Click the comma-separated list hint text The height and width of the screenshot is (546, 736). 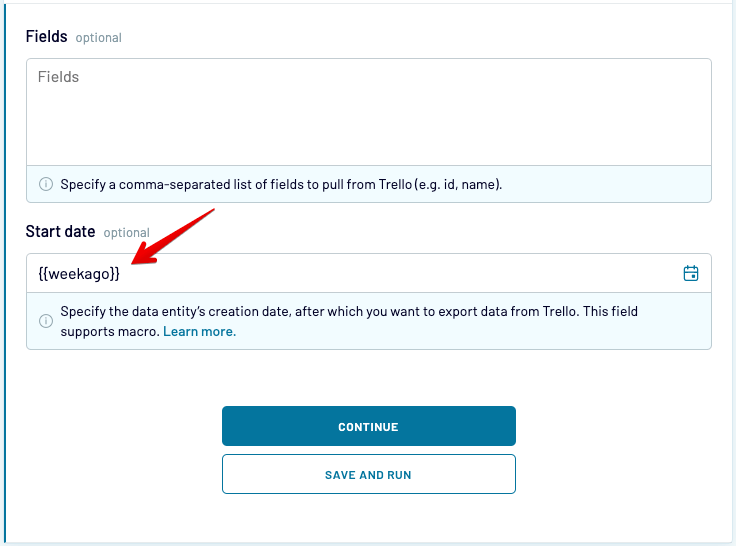(281, 185)
